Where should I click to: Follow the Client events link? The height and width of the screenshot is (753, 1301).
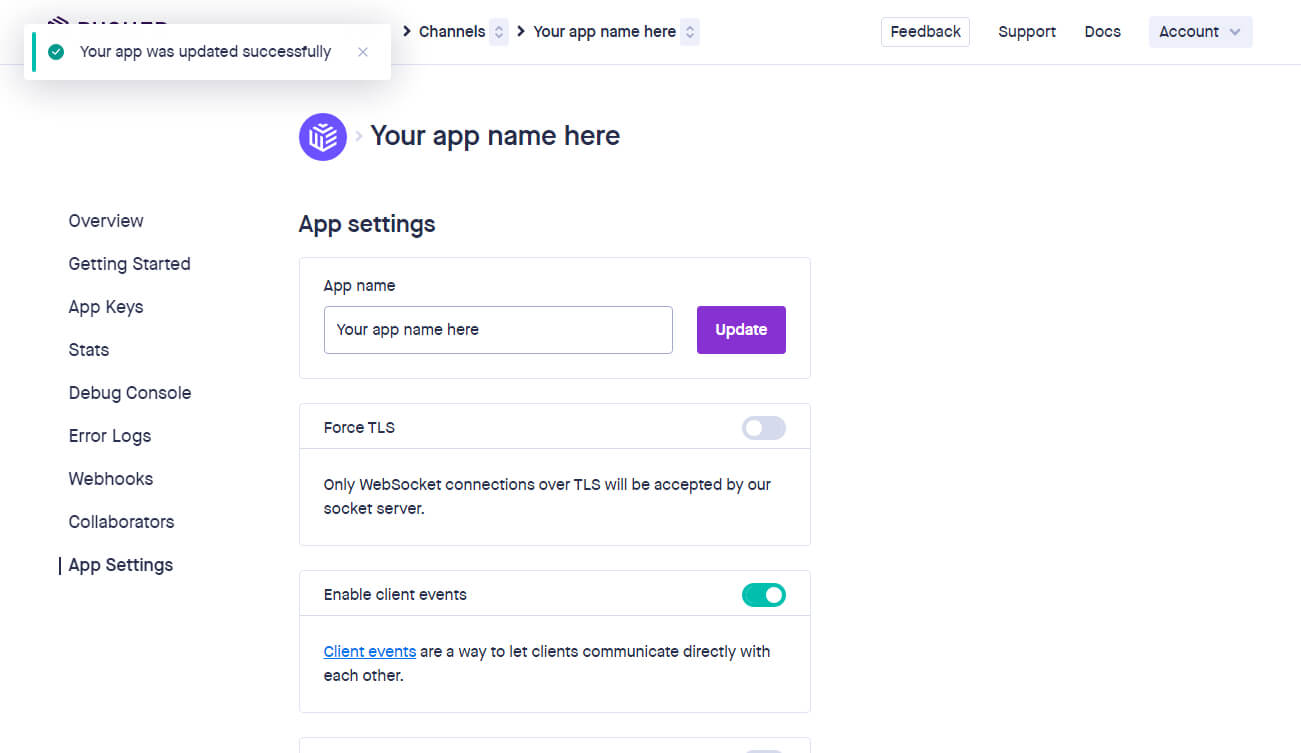point(369,652)
